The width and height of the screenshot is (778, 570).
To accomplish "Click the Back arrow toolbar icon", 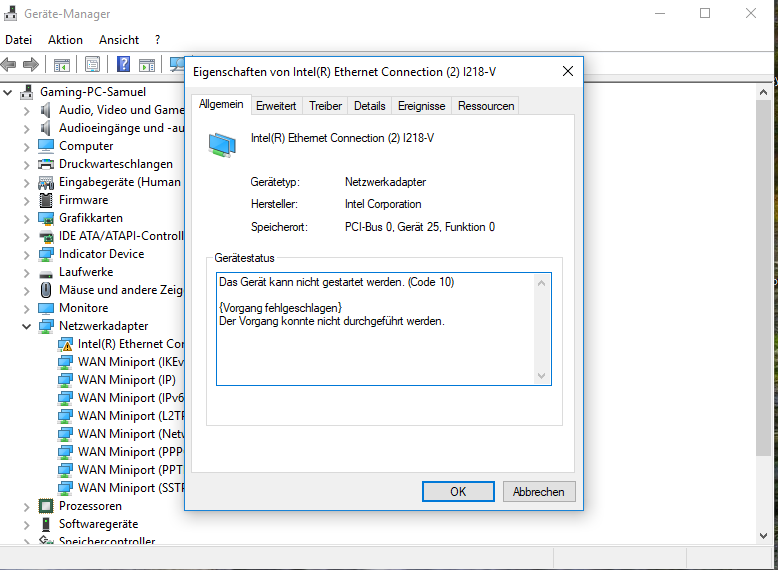I will [x=8, y=64].
